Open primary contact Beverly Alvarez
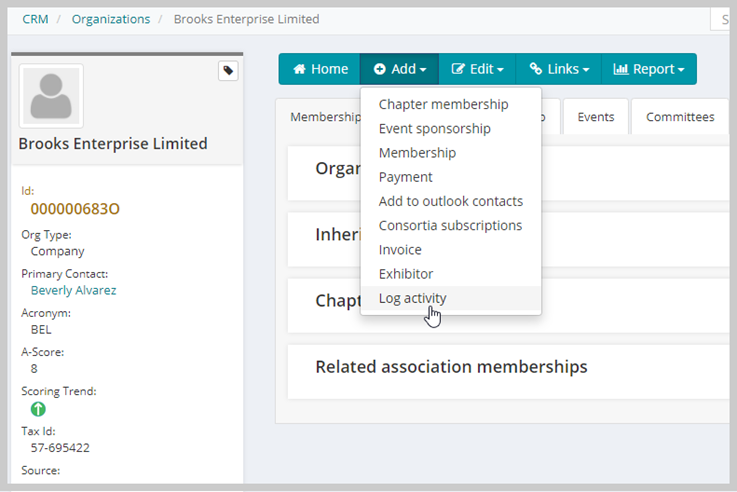737x492 pixels. coord(73,290)
